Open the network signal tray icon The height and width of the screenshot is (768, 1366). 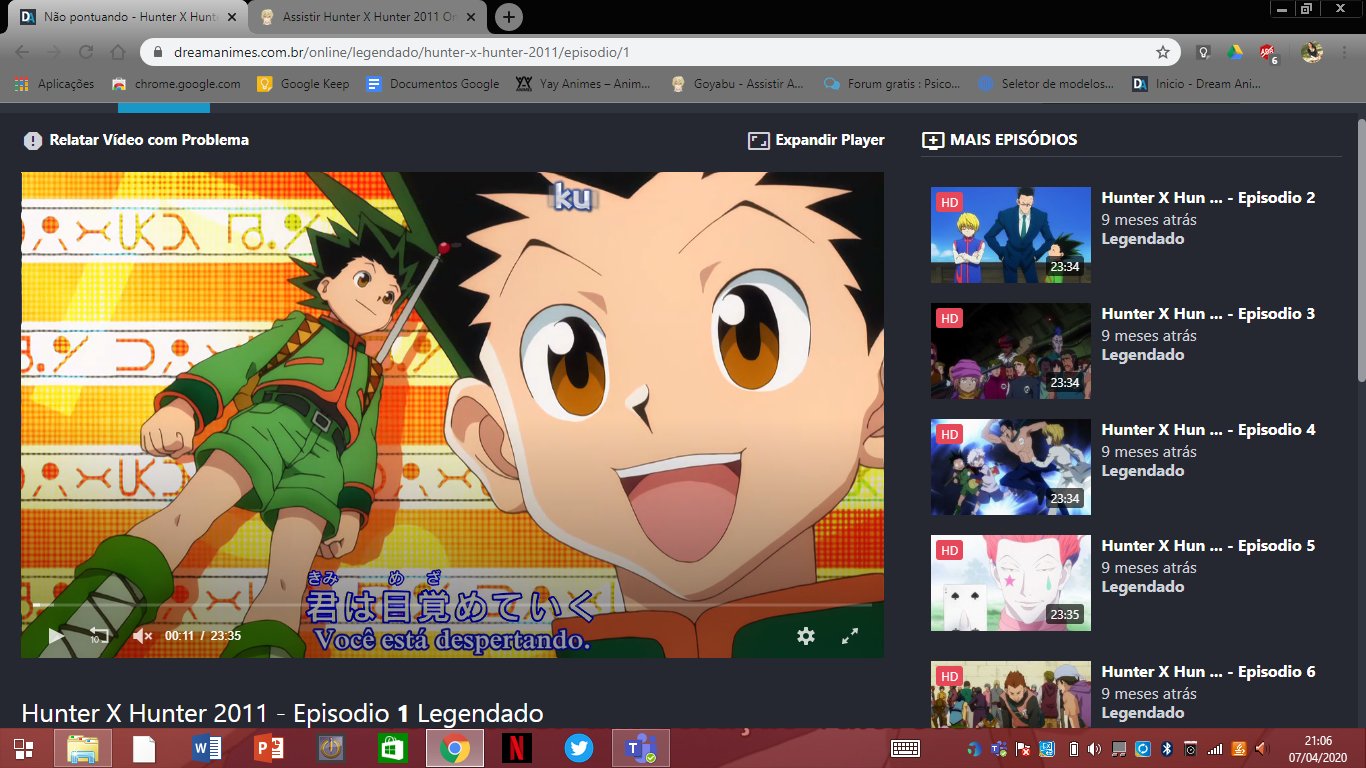point(1215,748)
